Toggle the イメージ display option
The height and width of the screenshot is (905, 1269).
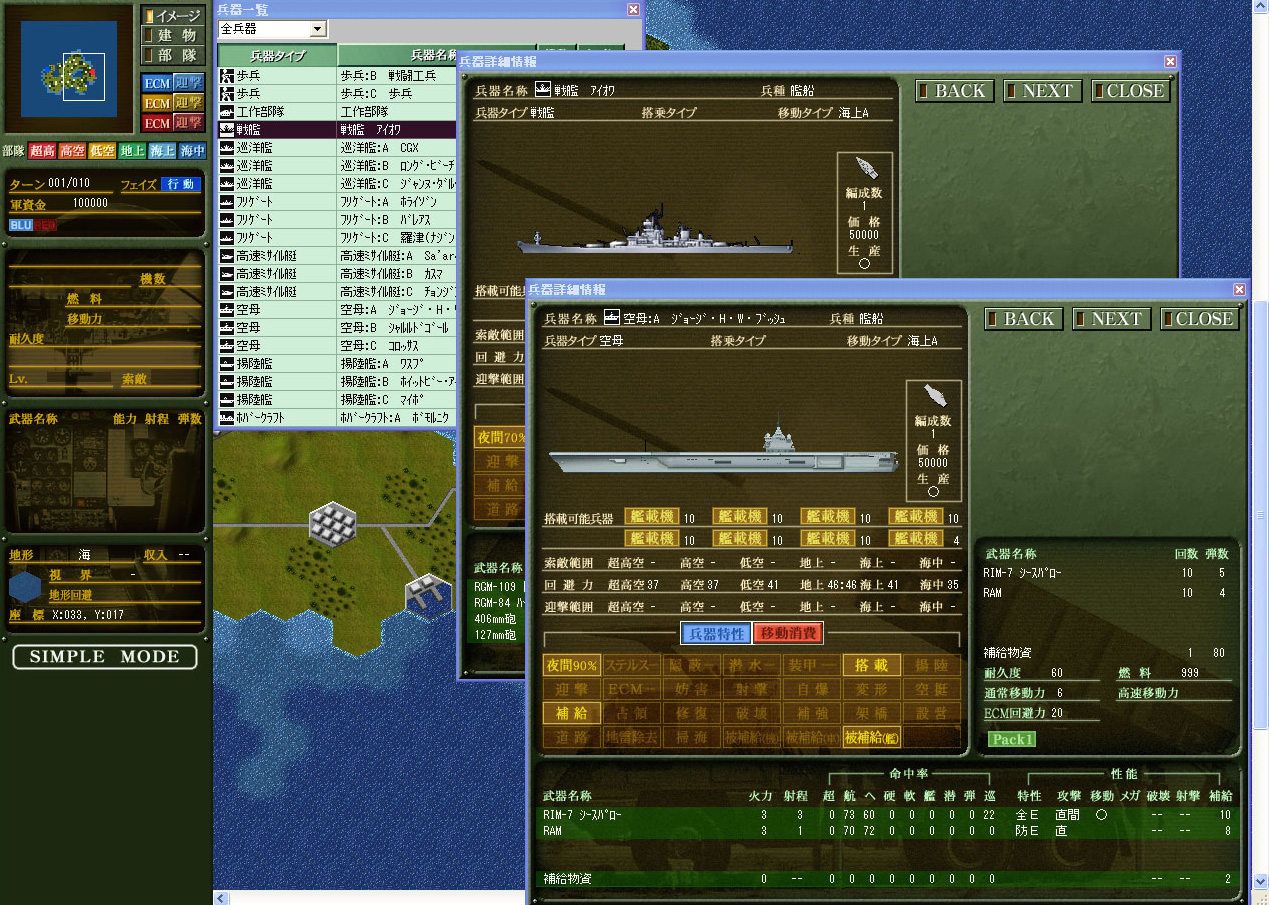173,16
